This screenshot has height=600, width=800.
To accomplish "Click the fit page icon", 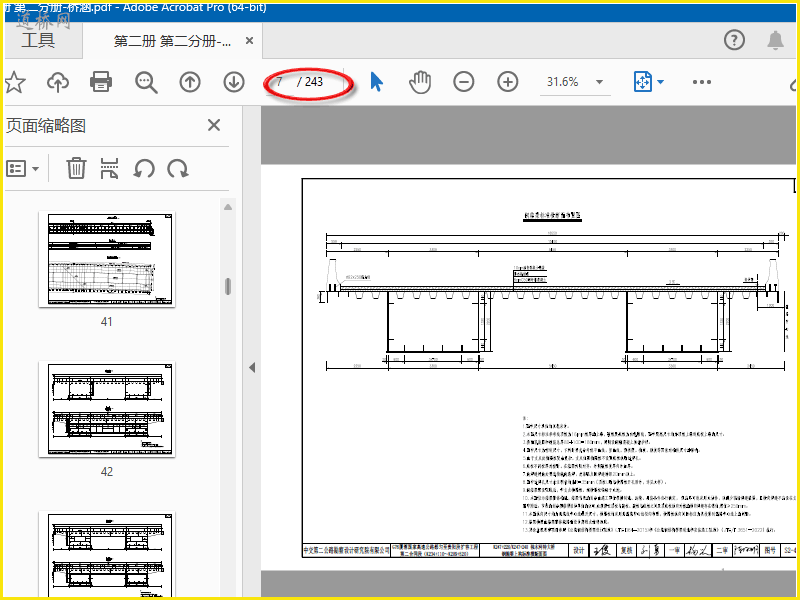I will pyautogui.click(x=642, y=82).
